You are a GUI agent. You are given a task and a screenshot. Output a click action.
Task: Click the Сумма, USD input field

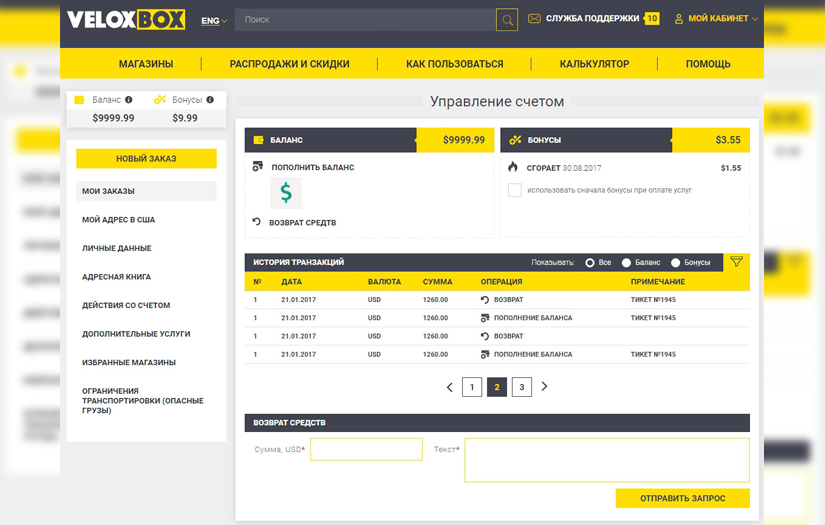pos(366,449)
